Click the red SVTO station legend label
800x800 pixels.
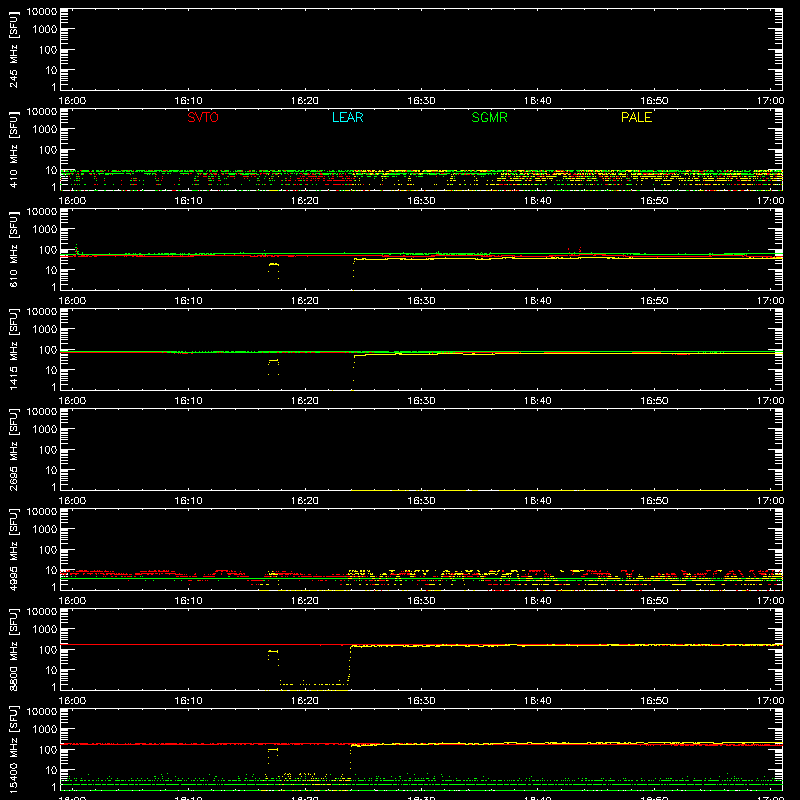[203, 117]
